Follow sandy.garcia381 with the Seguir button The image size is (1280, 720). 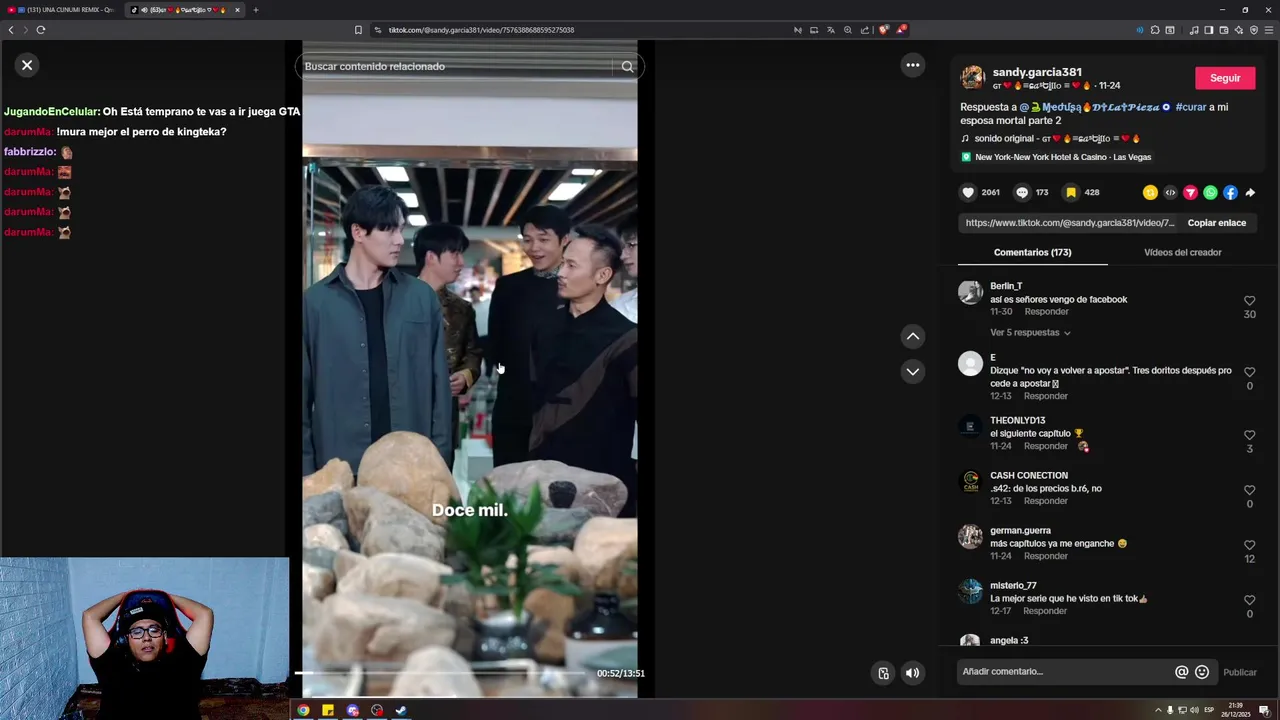pos(1225,78)
